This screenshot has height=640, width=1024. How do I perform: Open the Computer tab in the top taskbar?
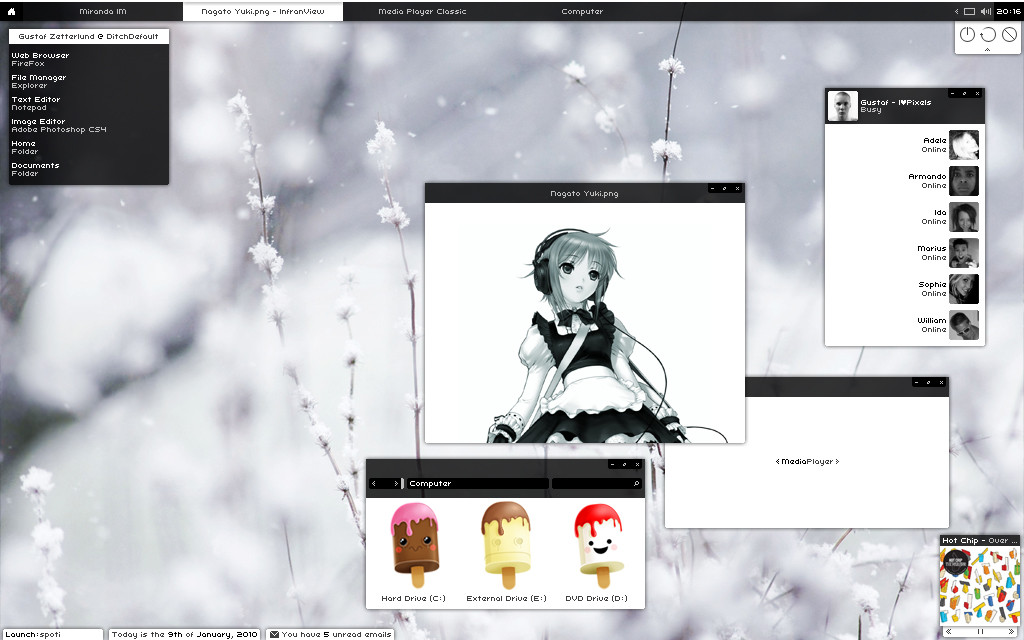(582, 11)
